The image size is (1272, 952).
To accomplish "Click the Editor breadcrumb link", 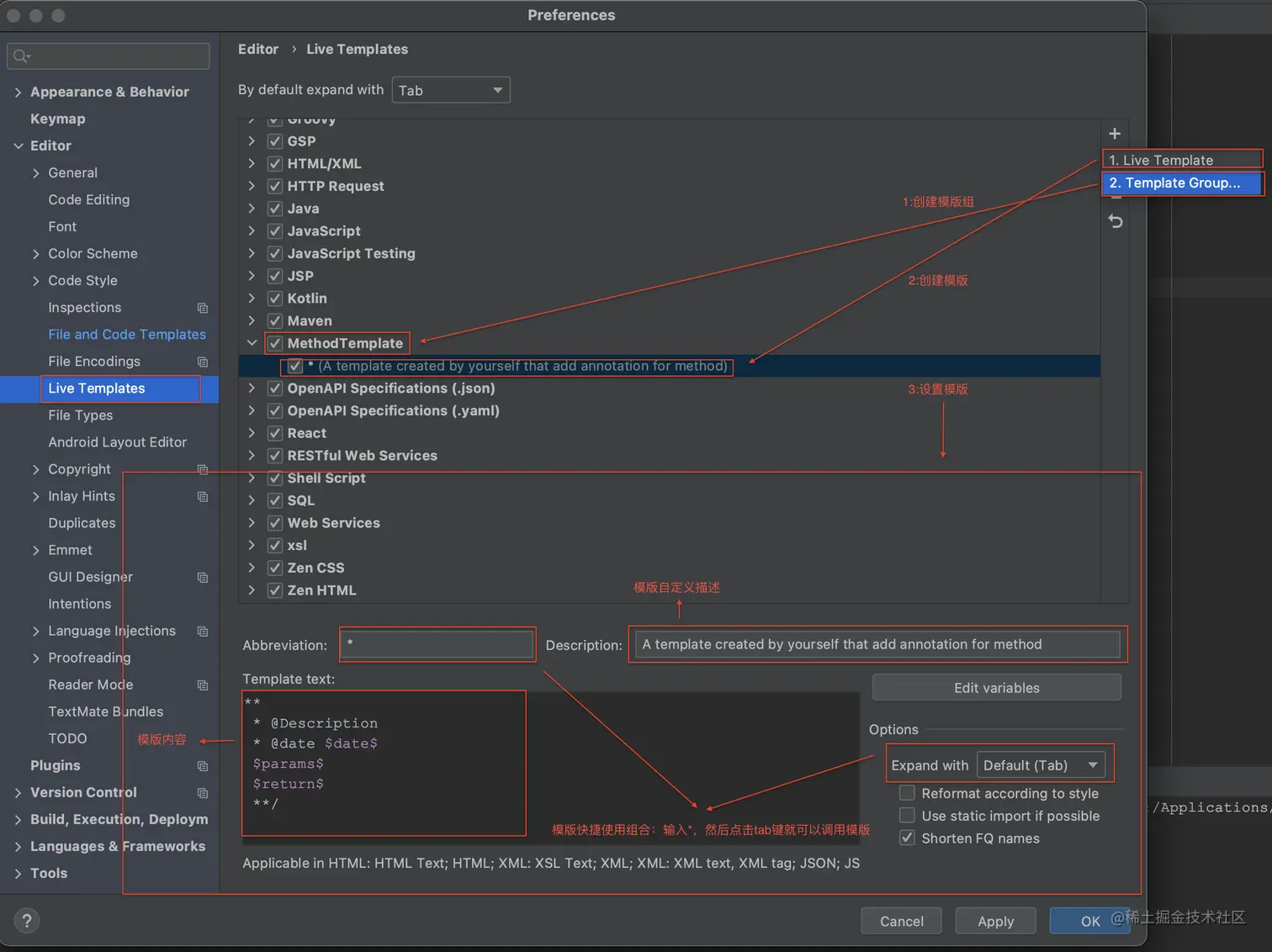I will click(x=258, y=50).
